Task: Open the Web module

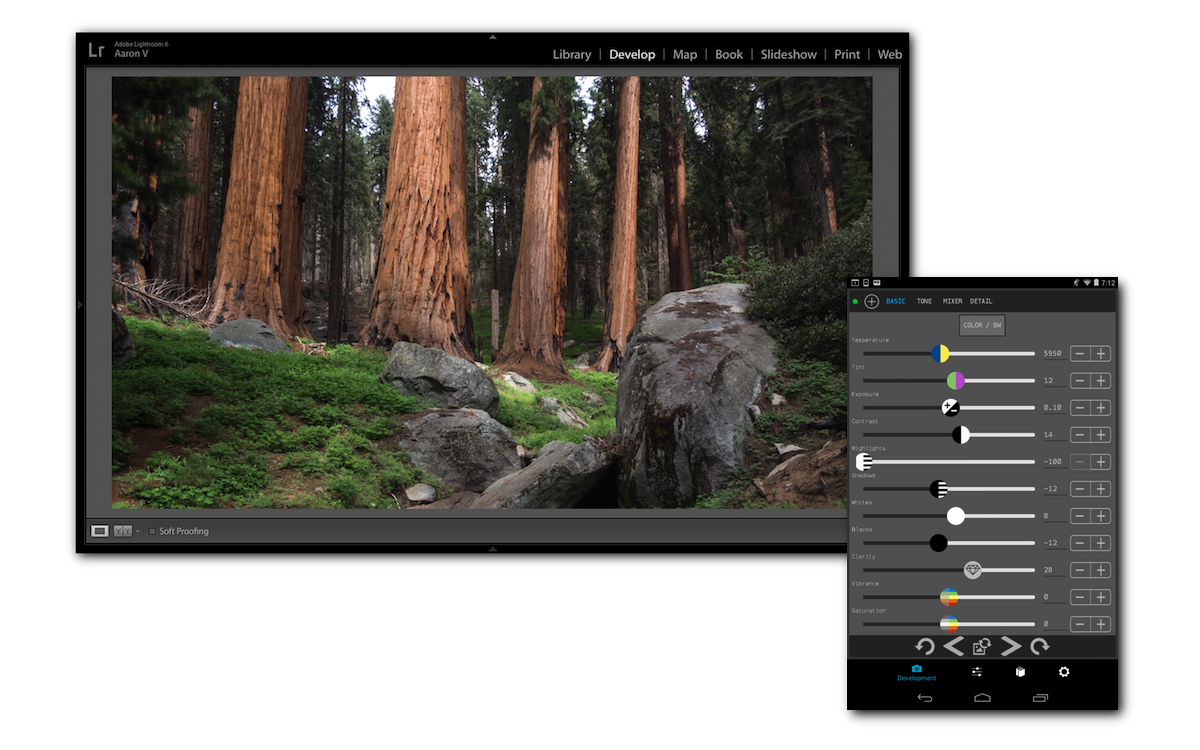Action: (x=890, y=54)
